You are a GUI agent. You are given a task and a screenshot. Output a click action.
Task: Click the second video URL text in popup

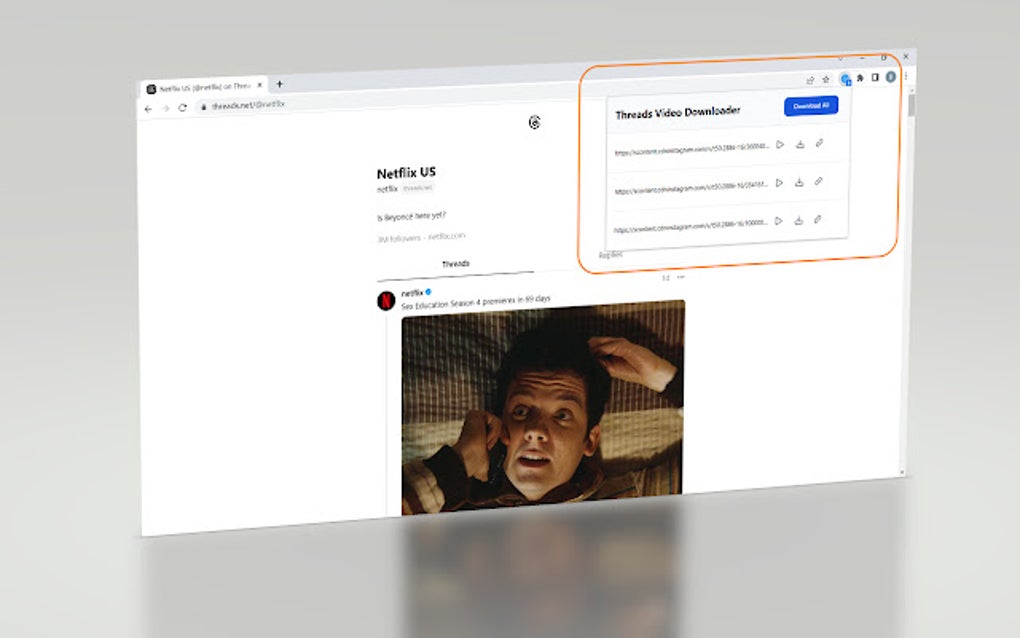(x=691, y=188)
